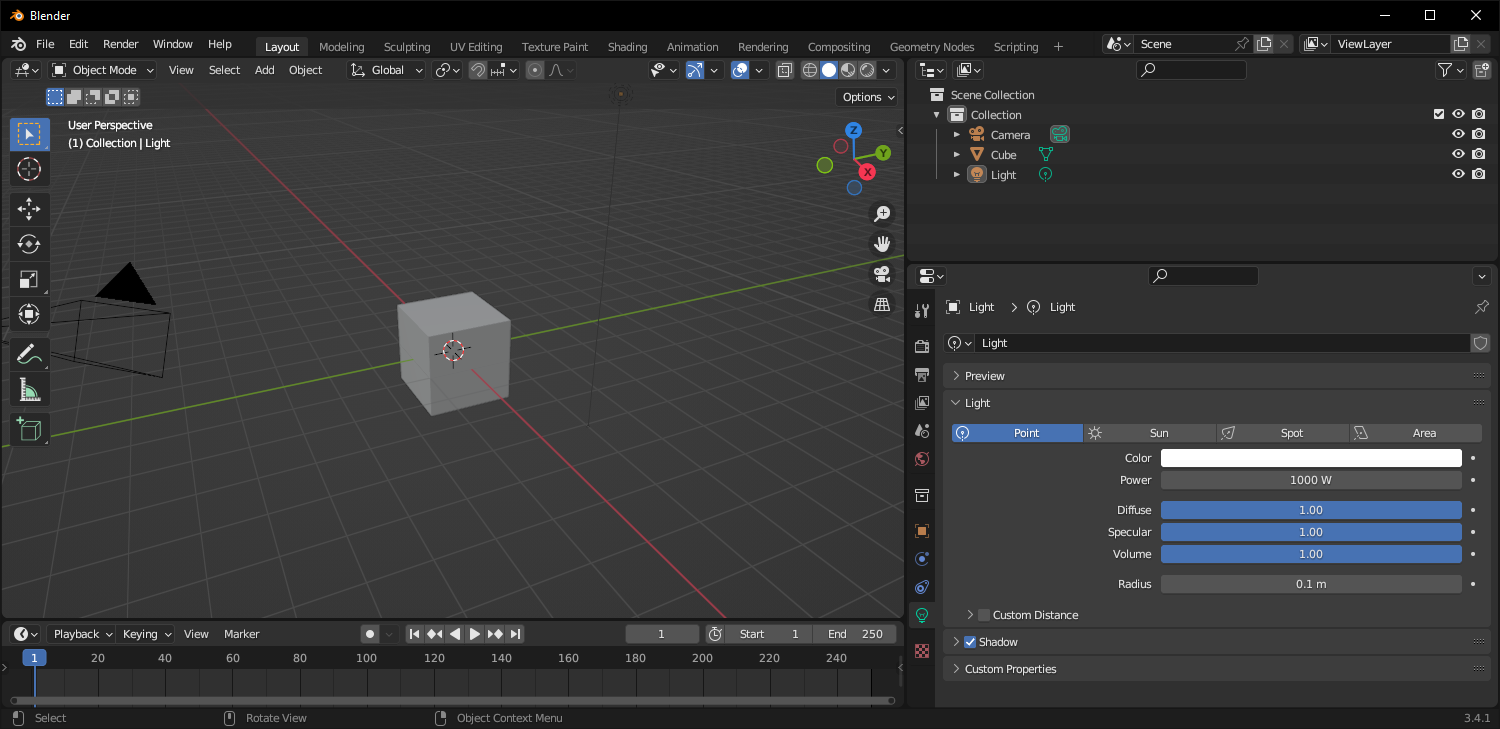Hide the Camera in viewport
Screen dimensions: 1500x729
[x=1458, y=134]
